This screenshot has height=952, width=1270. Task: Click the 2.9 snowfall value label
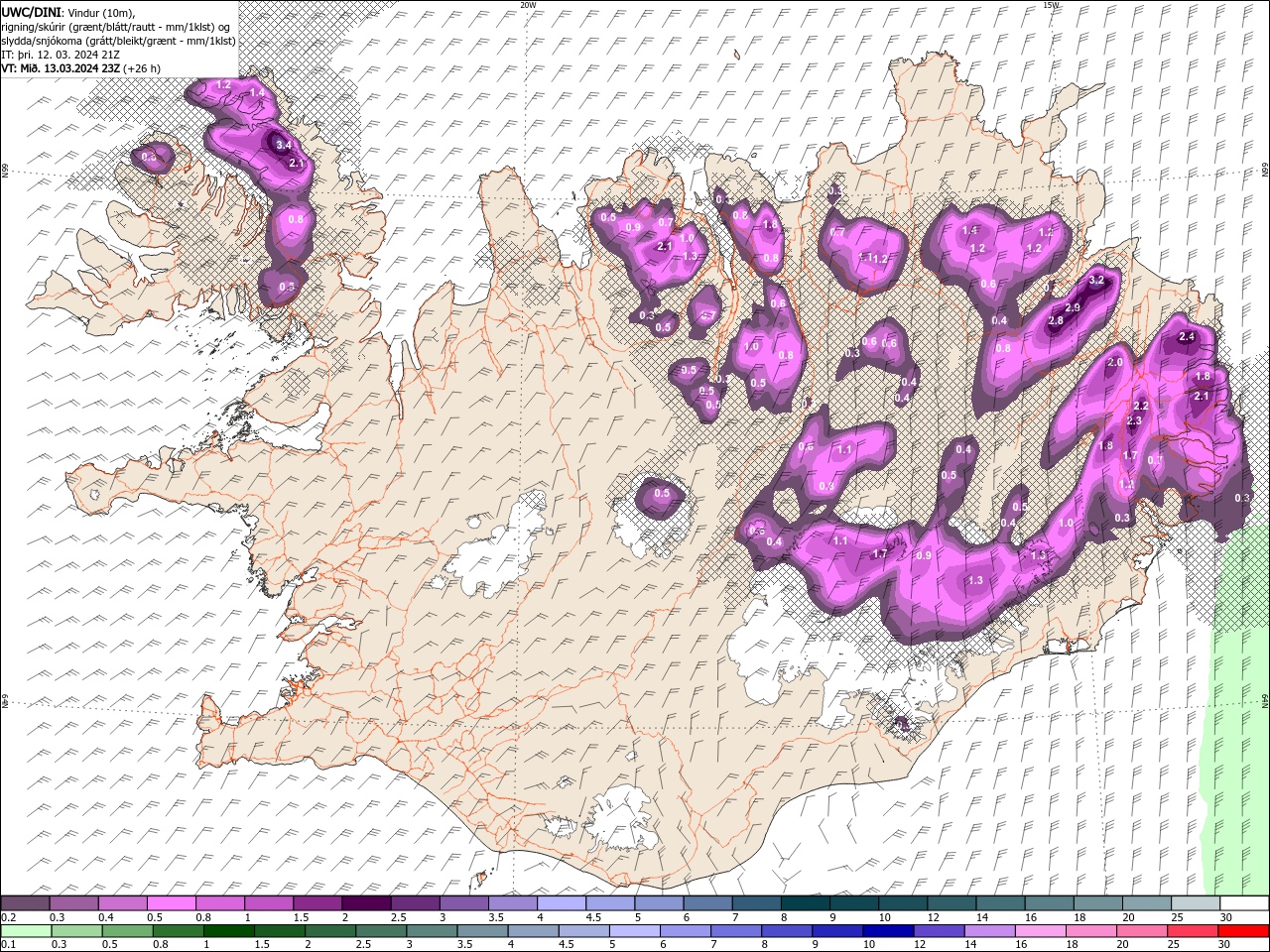1072,308
